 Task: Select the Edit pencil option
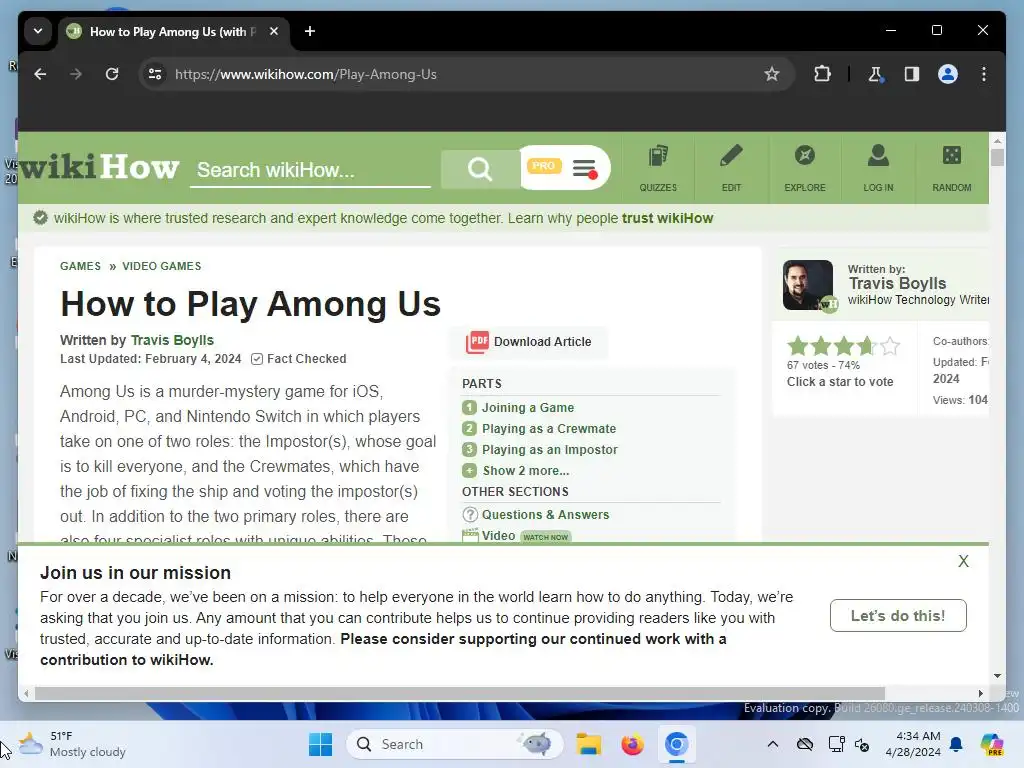point(731,168)
